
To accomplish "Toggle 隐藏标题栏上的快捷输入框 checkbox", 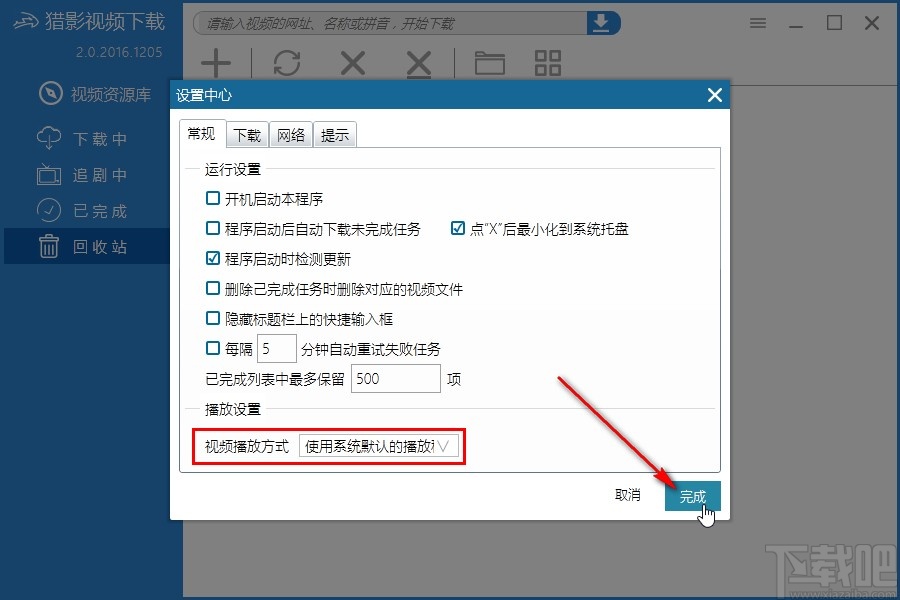I will (212, 318).
